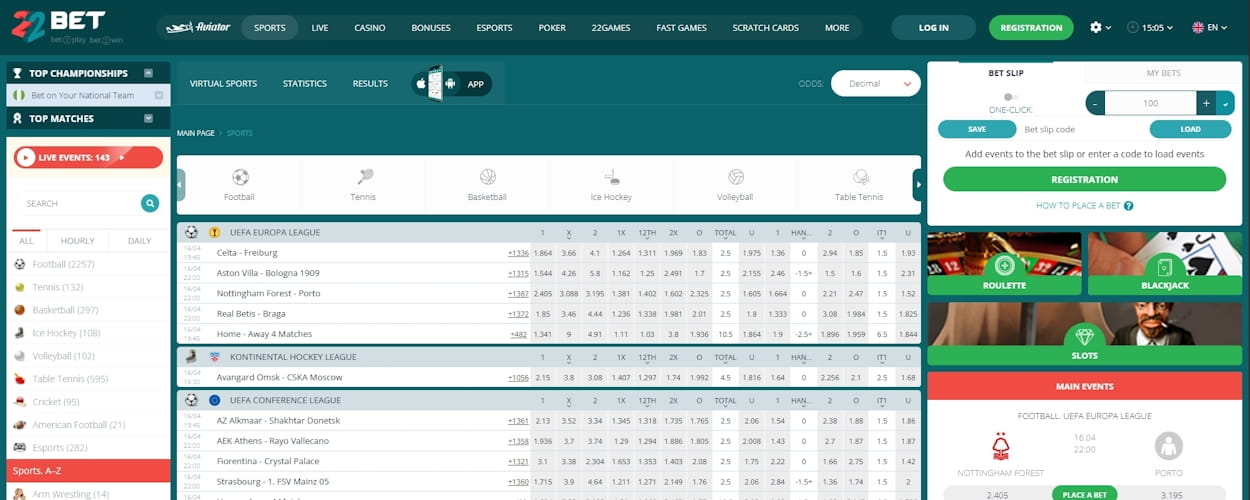This screenshot has width=1250, height=500.
Task: Expand Avangard Omsk - CSKA Moscow +1056 markets
Action: (x=518, y=377)
